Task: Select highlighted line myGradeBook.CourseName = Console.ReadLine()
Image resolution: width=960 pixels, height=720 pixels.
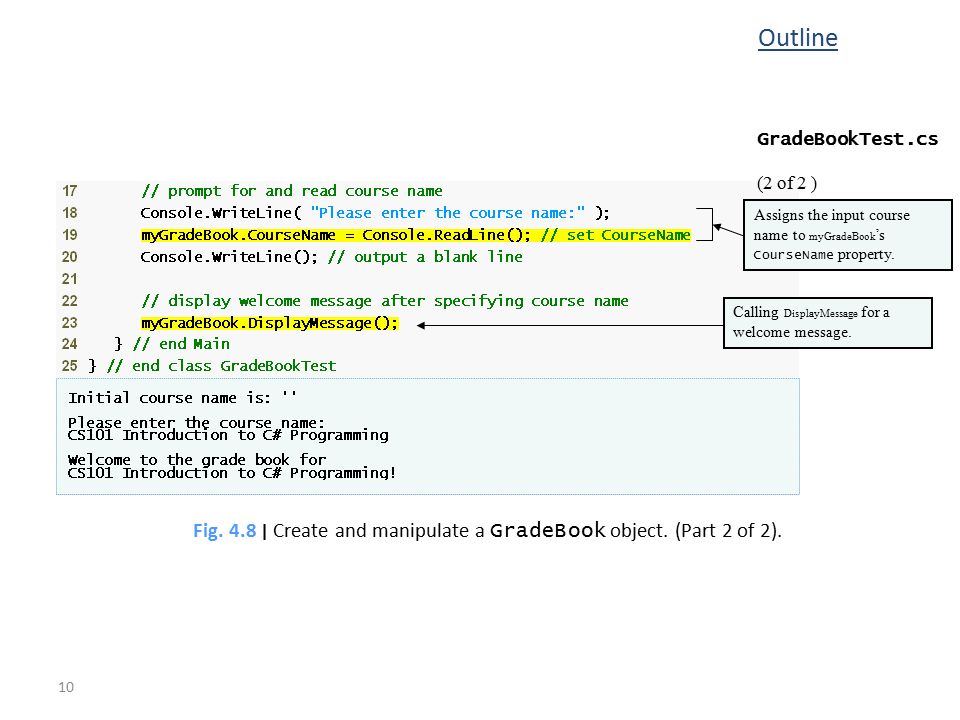Action: point(336,235)
